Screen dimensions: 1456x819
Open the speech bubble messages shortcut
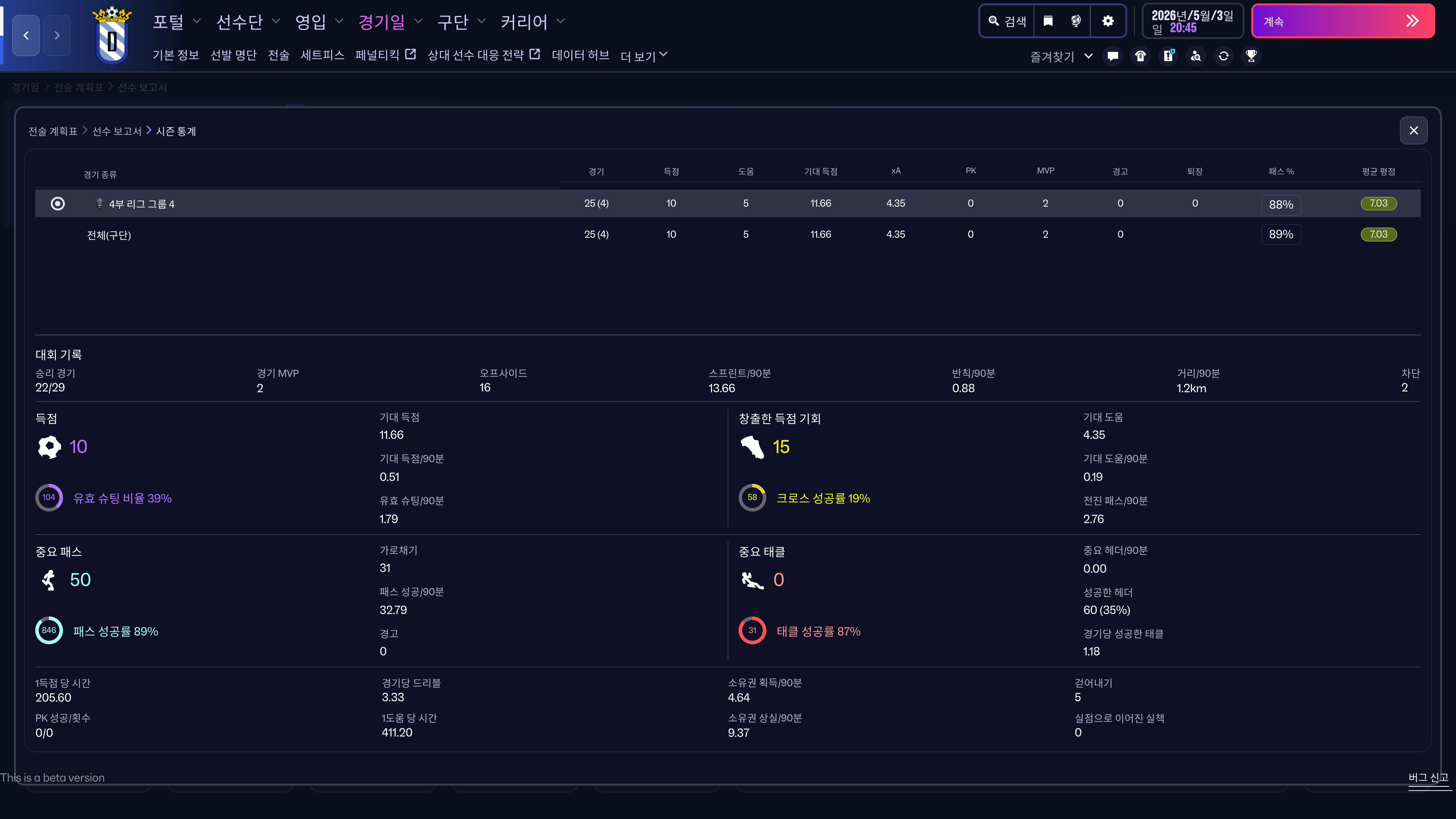(1112, 56)
